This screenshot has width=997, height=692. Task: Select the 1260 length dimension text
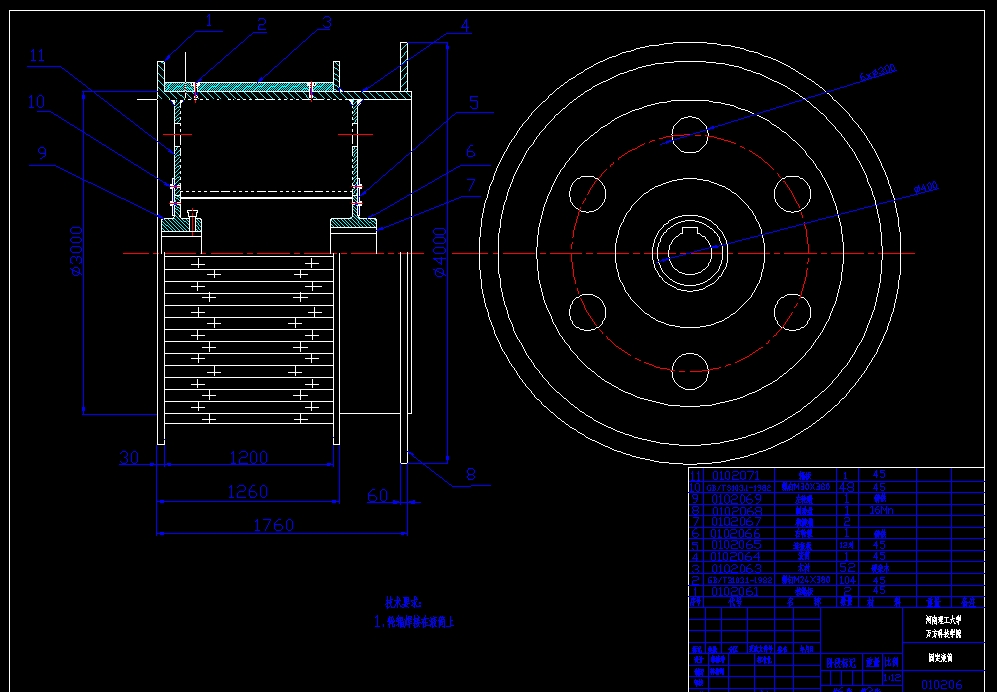(x=248, y=492)
